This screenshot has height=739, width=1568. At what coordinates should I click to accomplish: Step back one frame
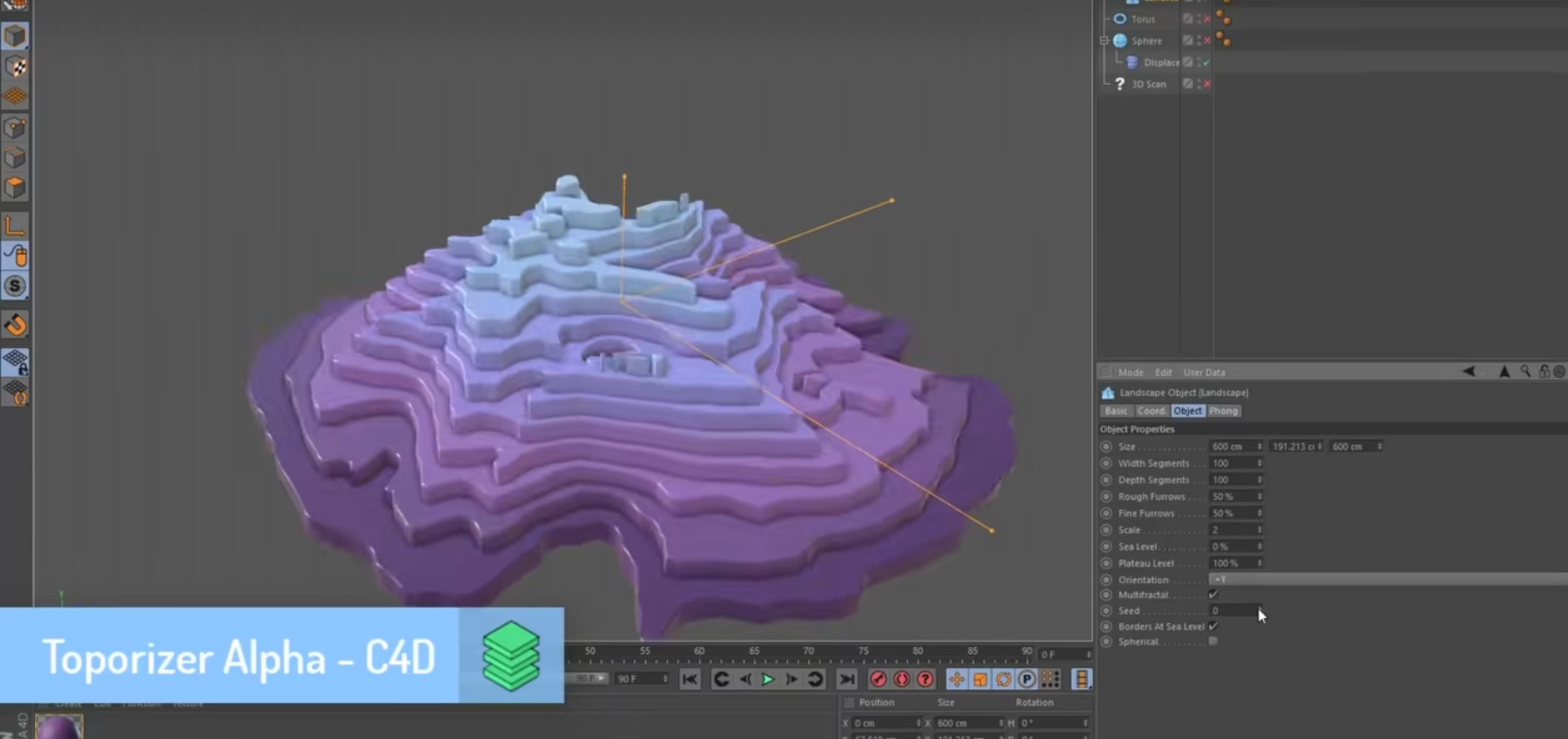745,679
